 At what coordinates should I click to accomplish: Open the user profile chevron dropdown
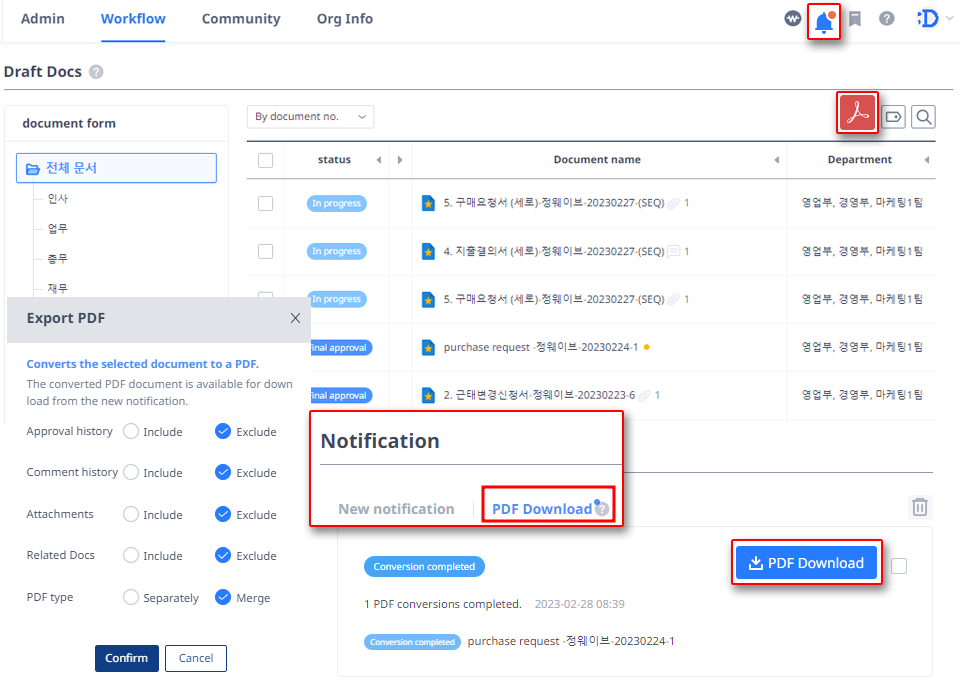pos(949,18)
